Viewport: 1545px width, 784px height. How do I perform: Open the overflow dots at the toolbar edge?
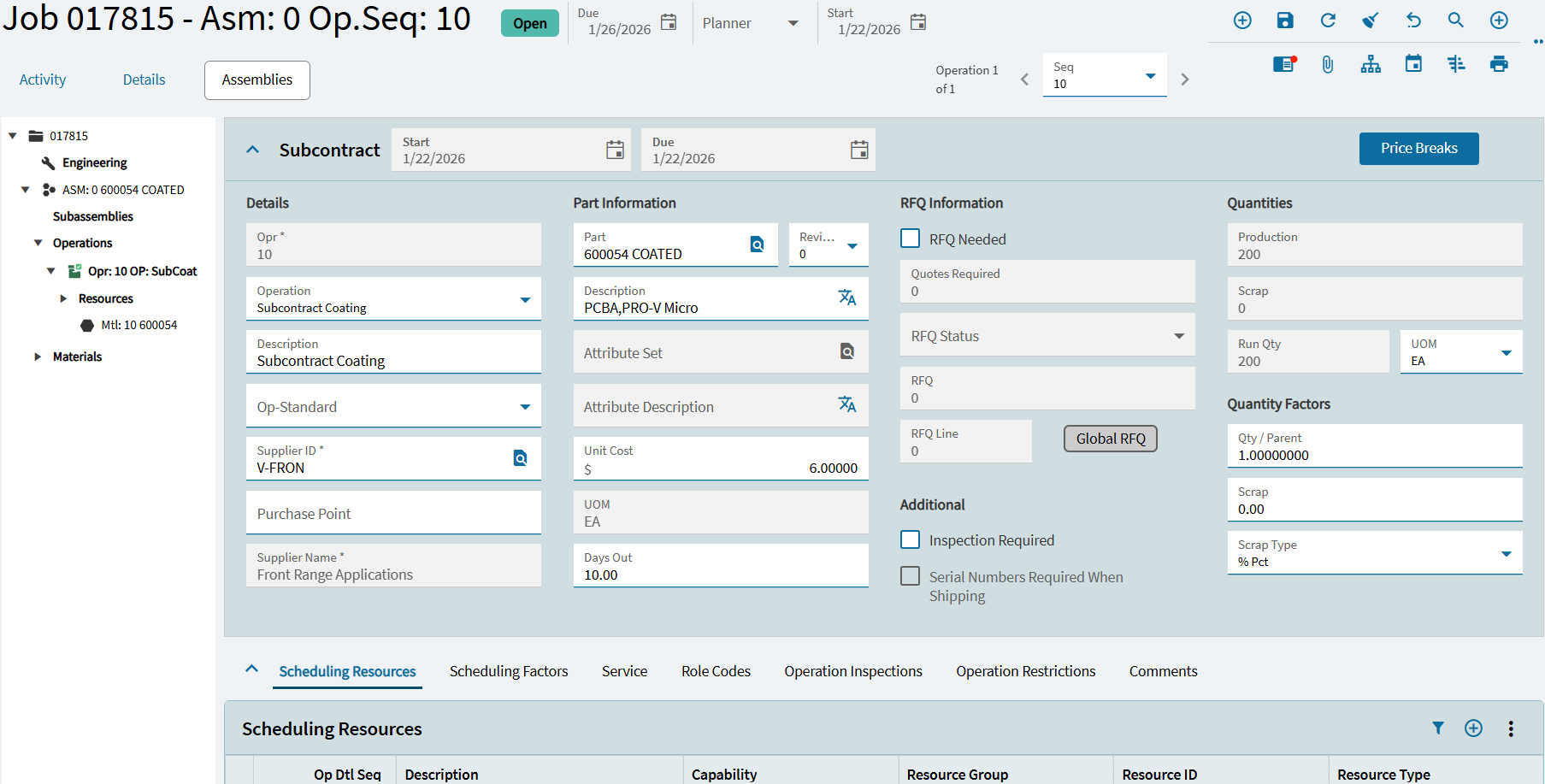[x=1538, y=41]
